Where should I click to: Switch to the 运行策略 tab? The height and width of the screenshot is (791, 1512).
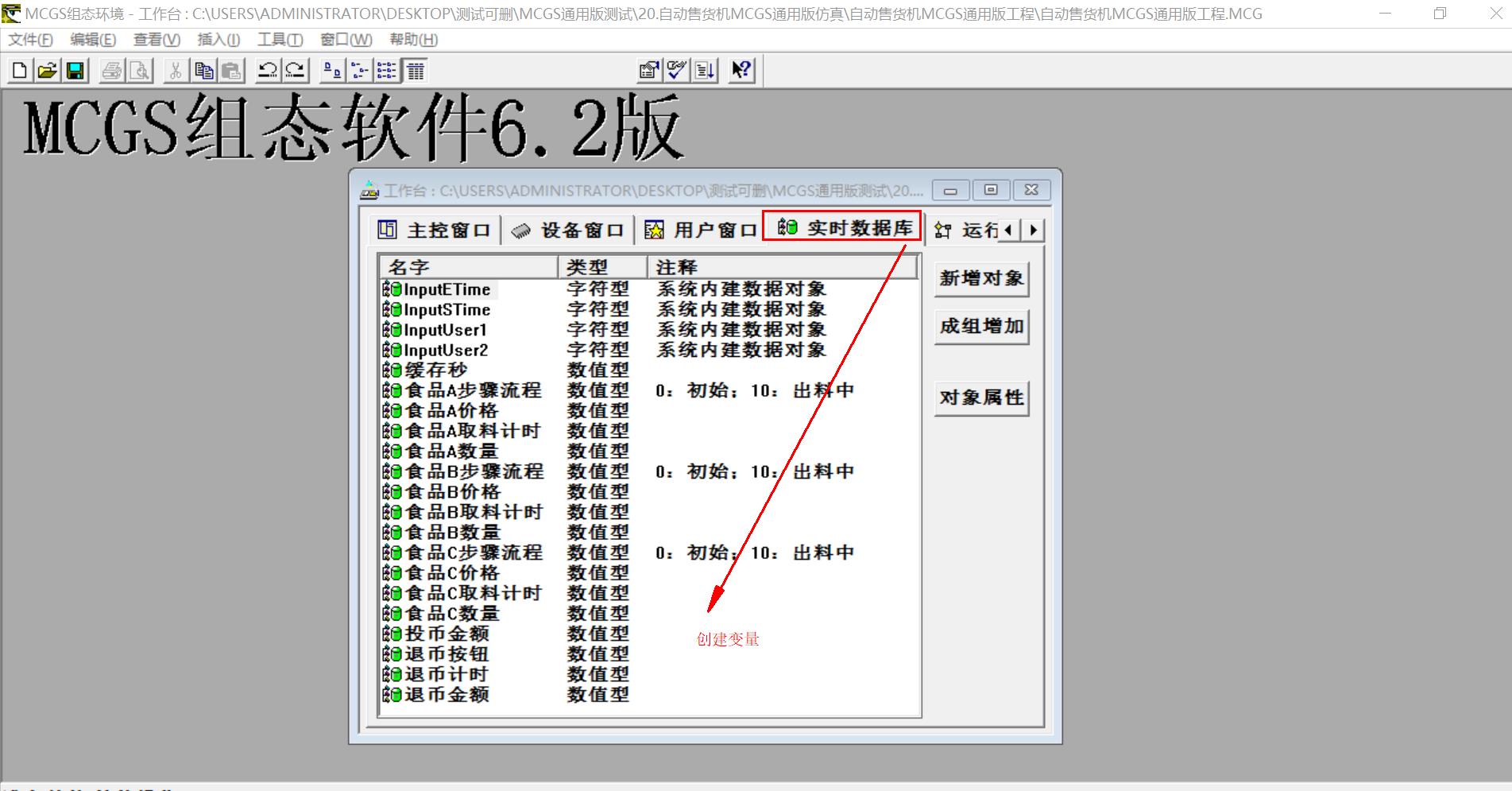(966, 231)
